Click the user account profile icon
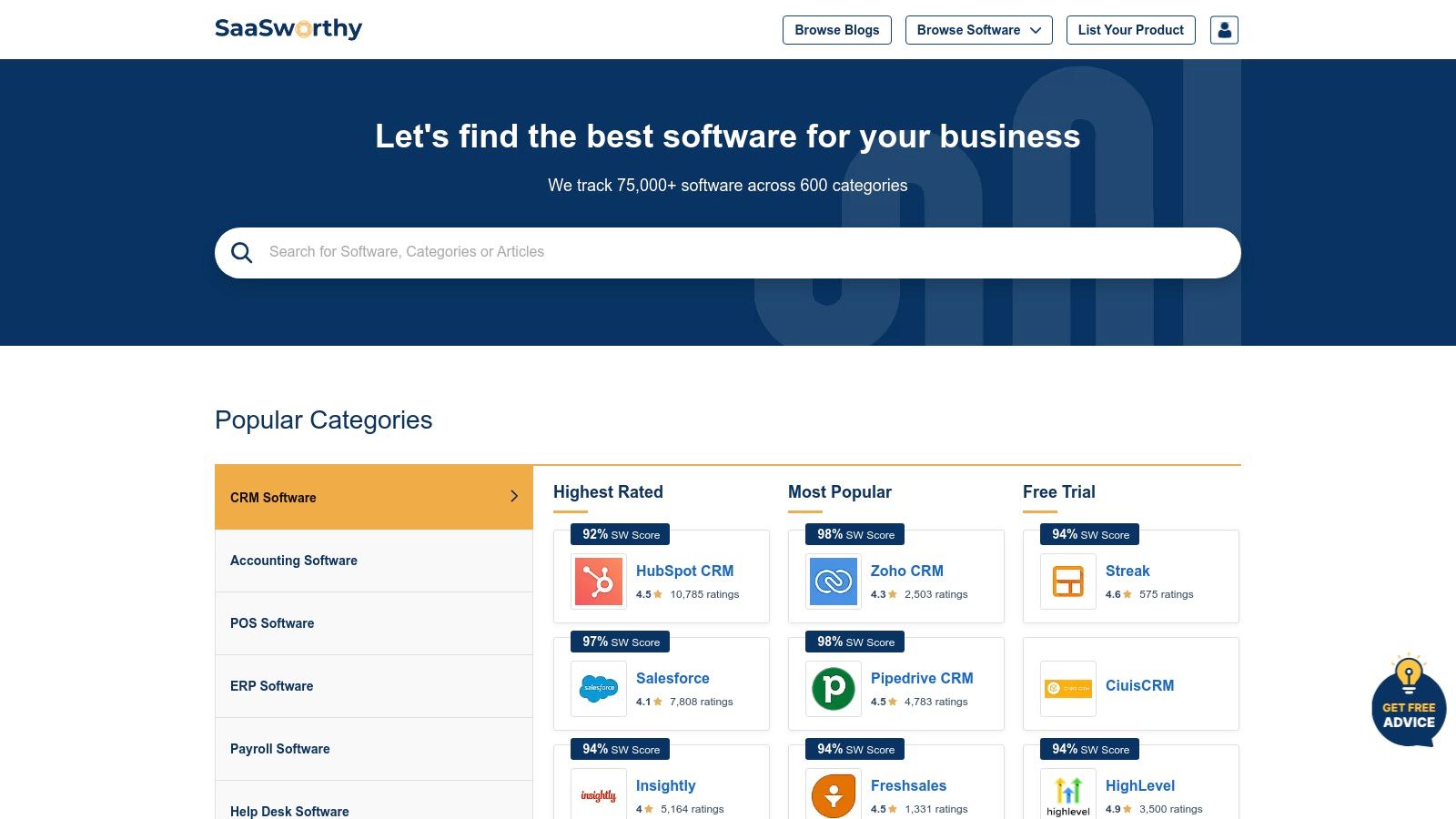 [1224, 30]
